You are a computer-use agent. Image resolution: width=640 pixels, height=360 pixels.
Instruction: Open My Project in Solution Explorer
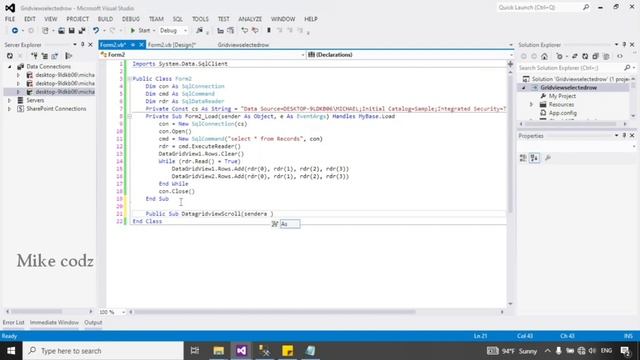[562, 96]
